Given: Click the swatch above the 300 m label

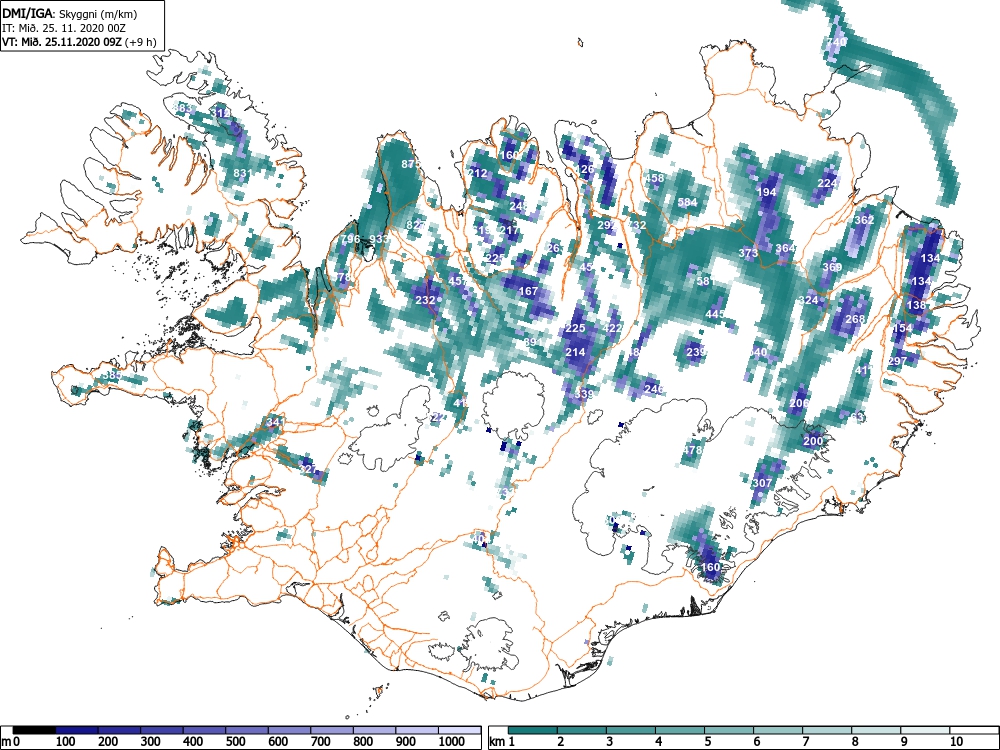Looking at the screenshot, I should tap(161, 730).
